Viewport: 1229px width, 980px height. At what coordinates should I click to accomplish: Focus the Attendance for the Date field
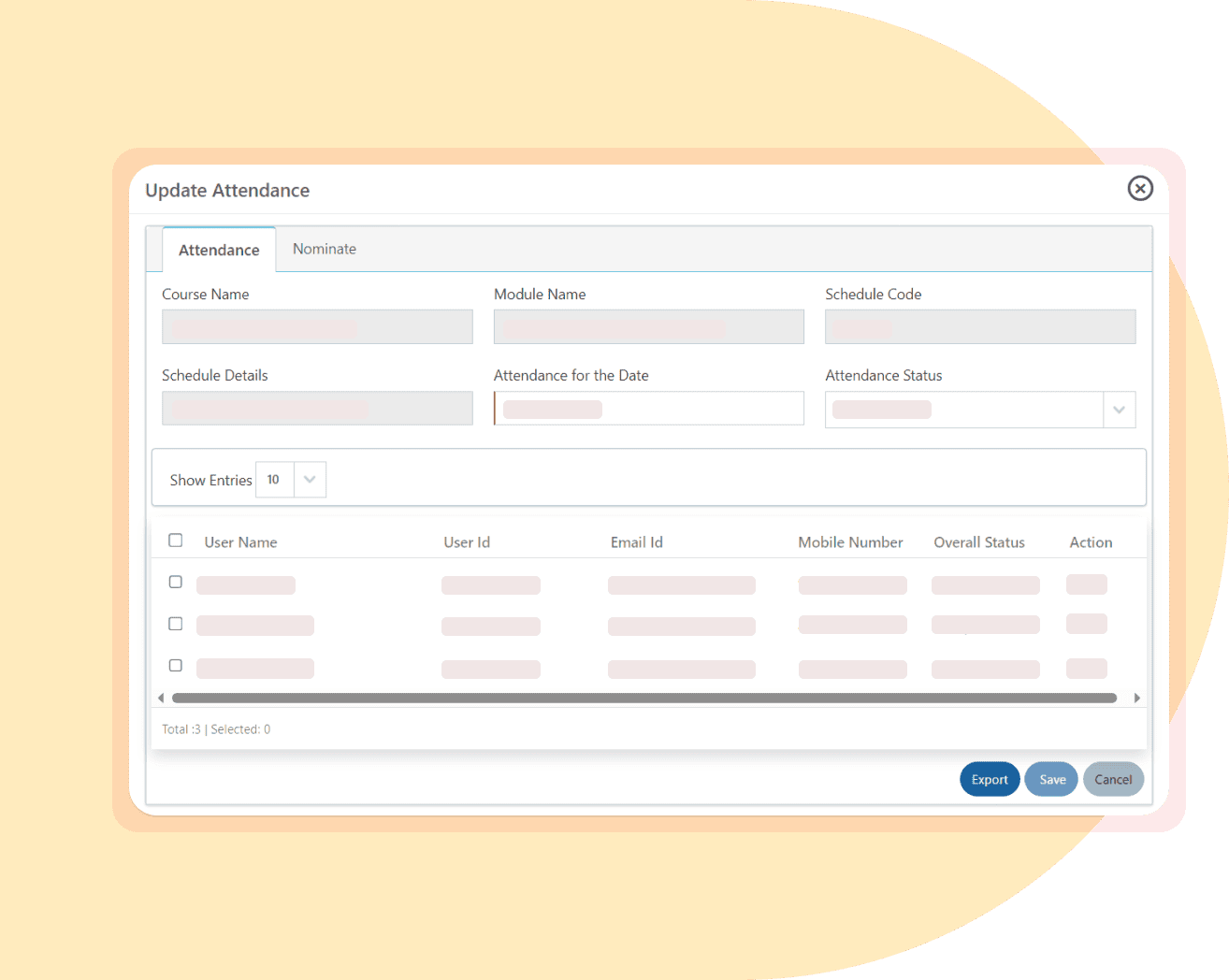(649, 409)
